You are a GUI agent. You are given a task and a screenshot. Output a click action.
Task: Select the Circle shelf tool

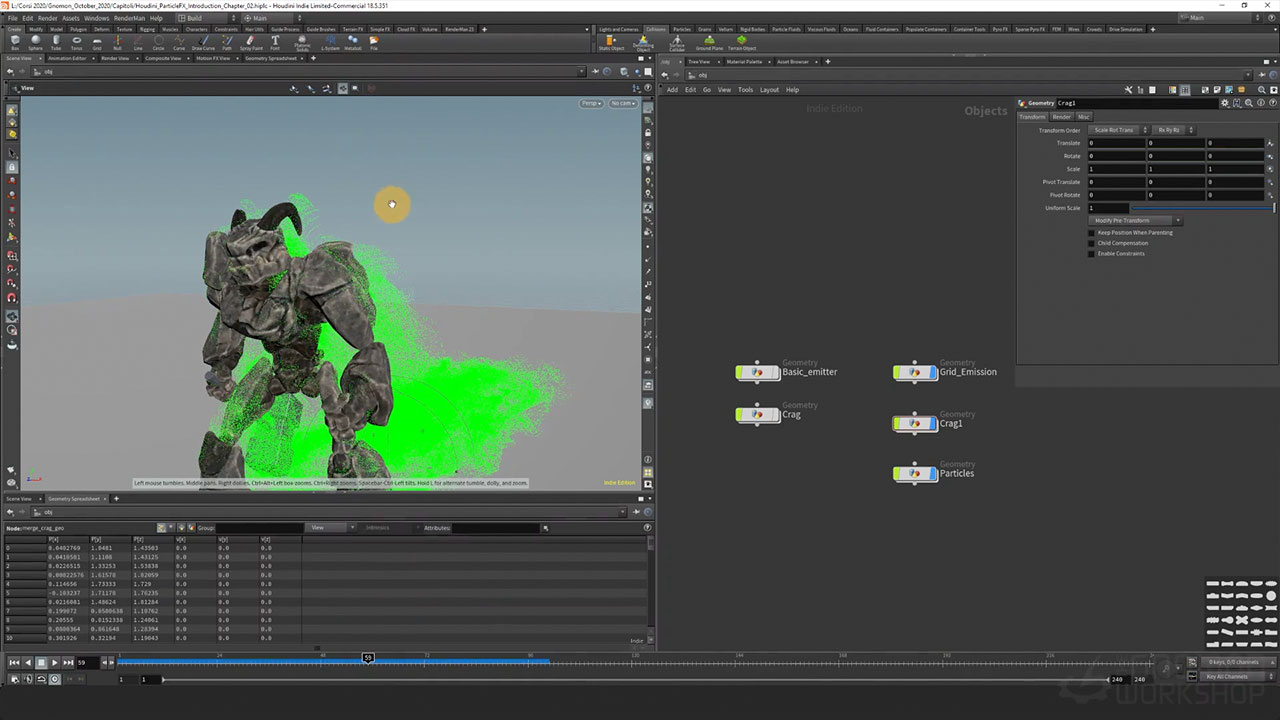158,42
